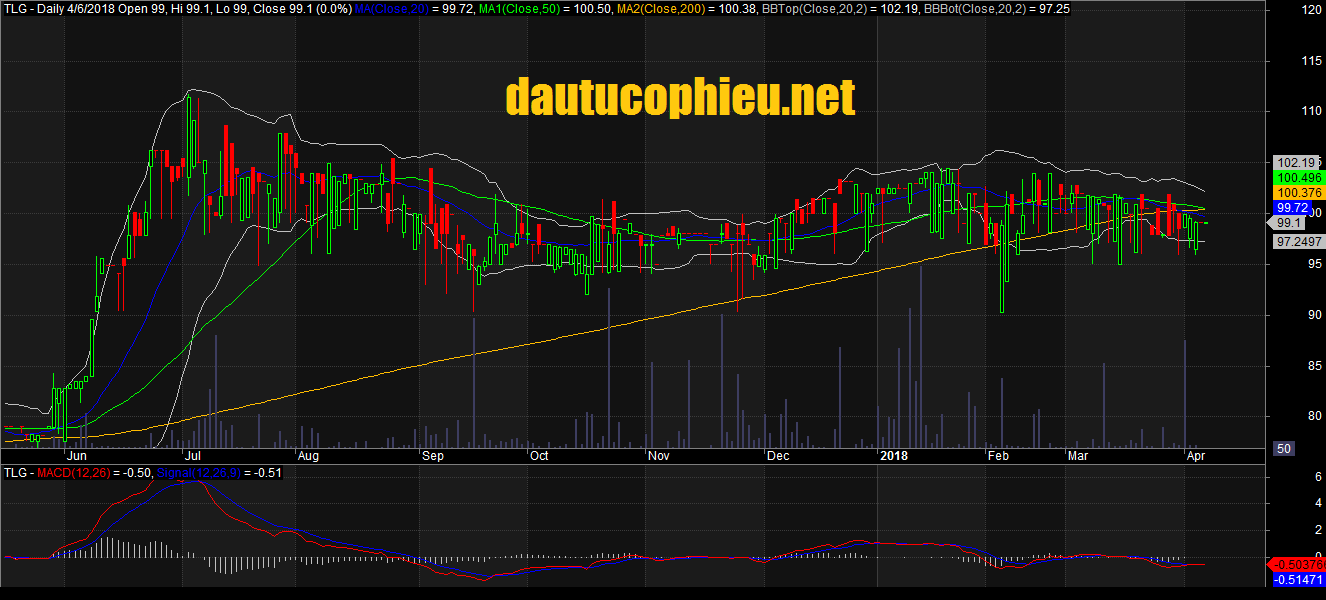Click the orange 100.376 price tag
The image size is (1326, 600).
(x=1296, y=192)
